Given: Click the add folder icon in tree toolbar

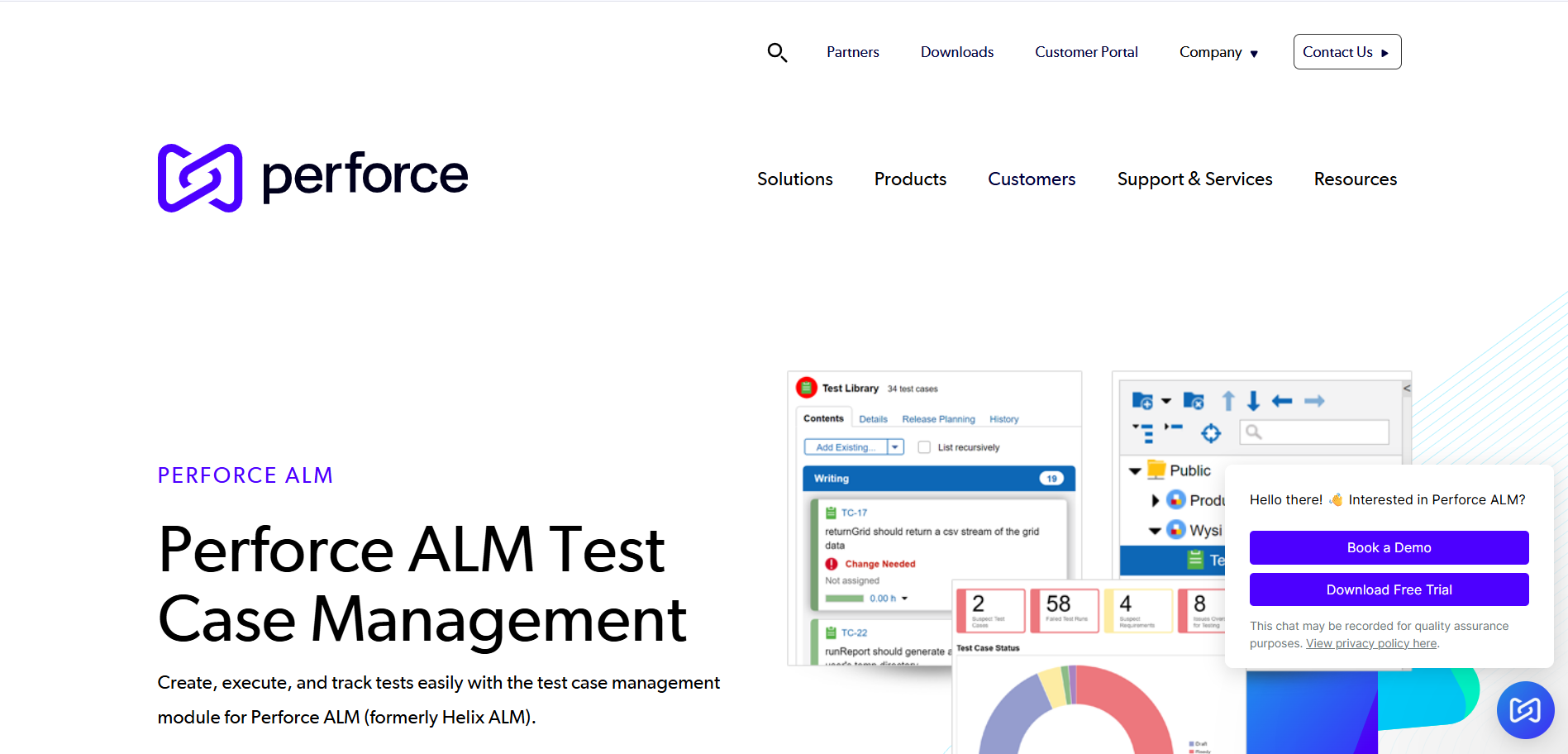Looking at the screenshot, I should [x=1142, y=401].
